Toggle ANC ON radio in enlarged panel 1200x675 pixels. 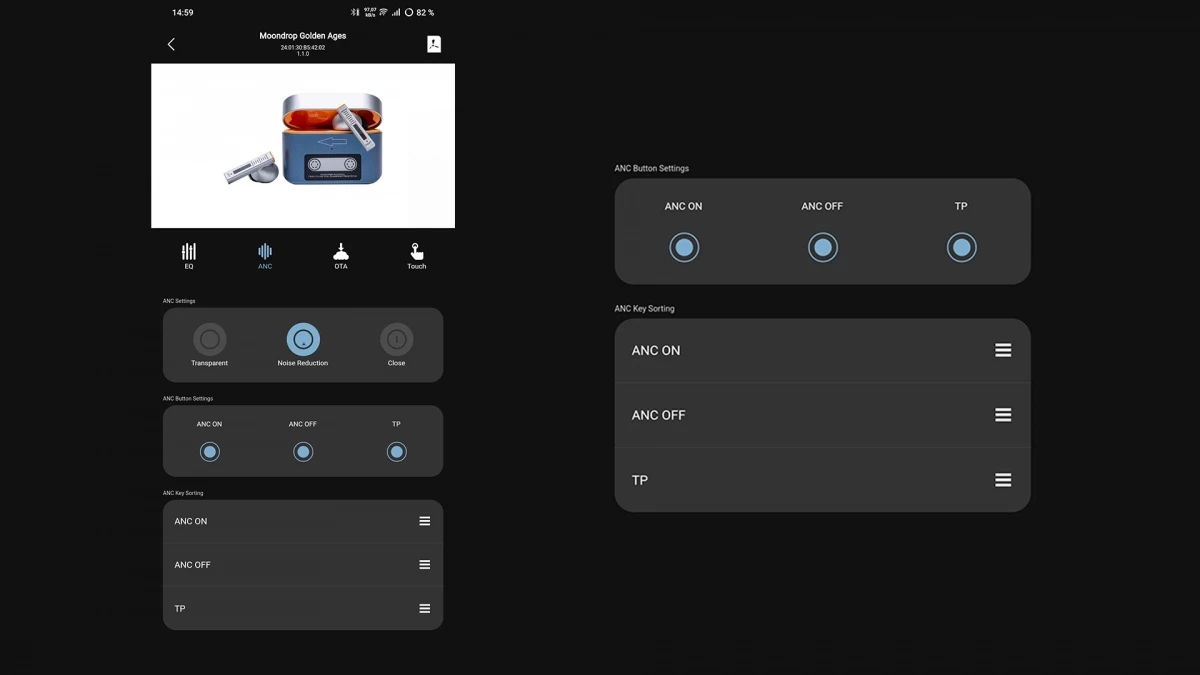[684, 247]
